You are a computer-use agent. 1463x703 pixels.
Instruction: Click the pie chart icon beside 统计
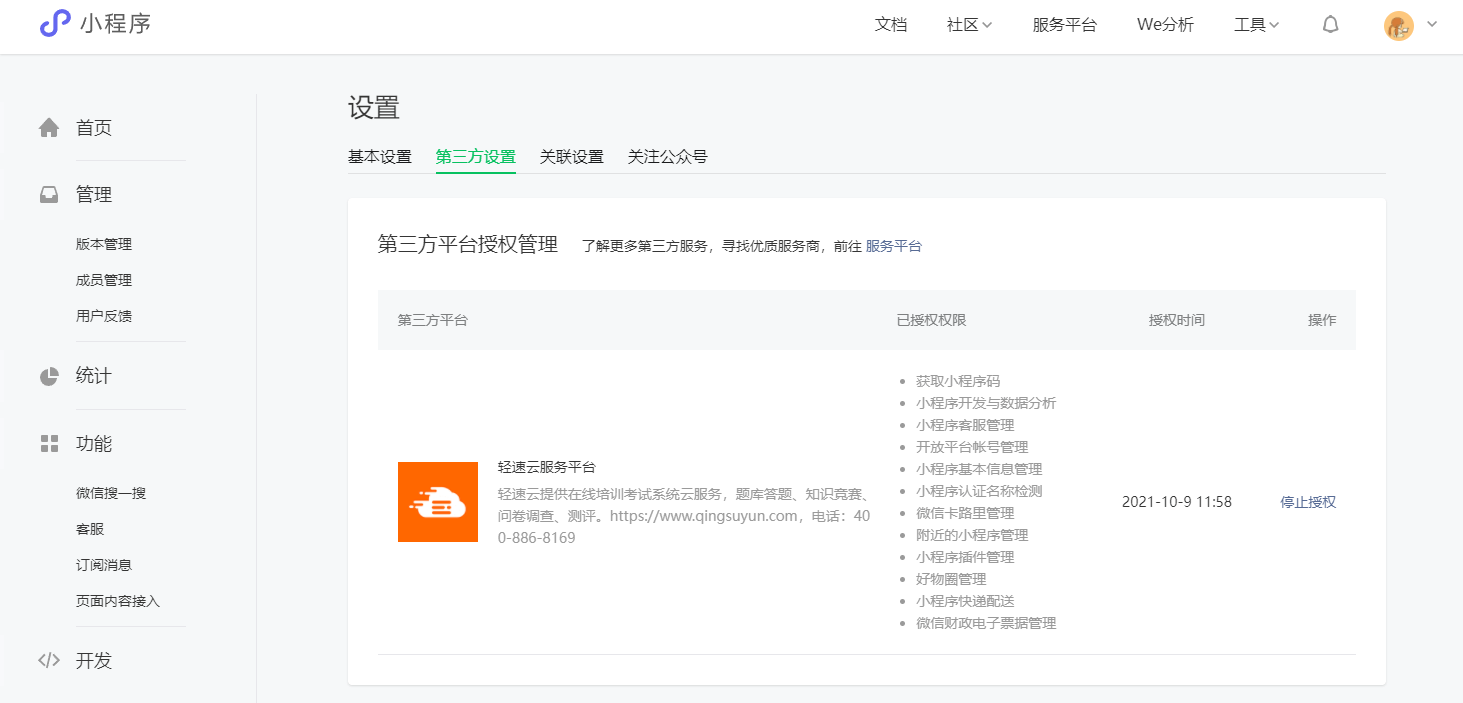click(x=49, y=376)
